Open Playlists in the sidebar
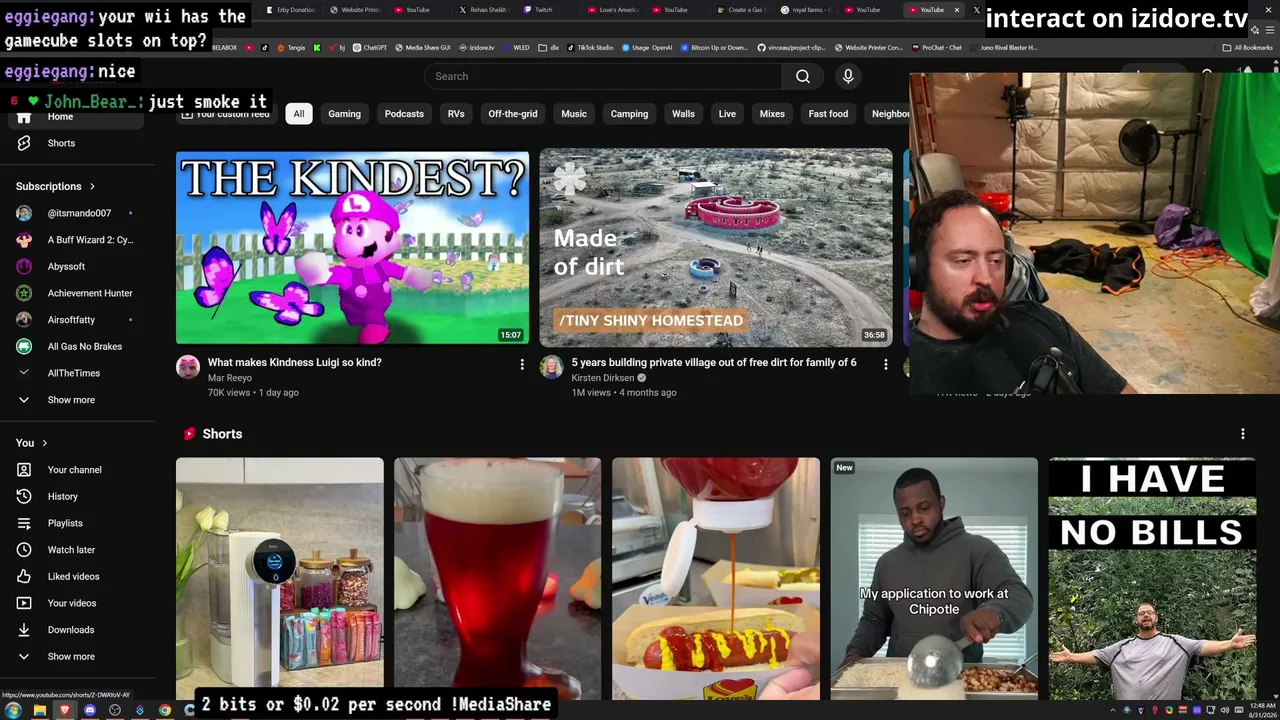The width and height of the screenshot is (1280, 720). point(76,523)
